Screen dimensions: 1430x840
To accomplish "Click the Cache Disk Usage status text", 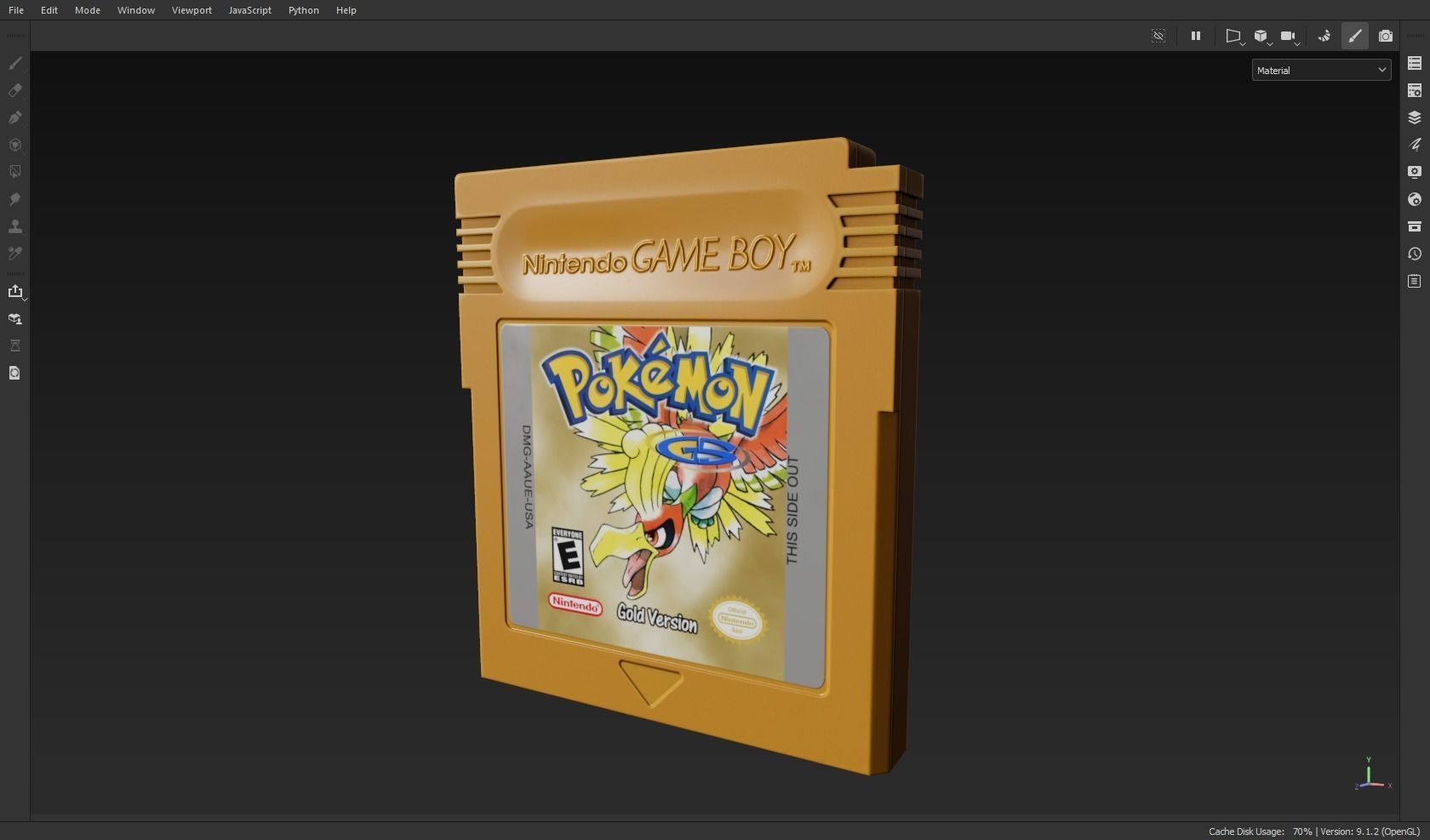I will [1260, 831].
